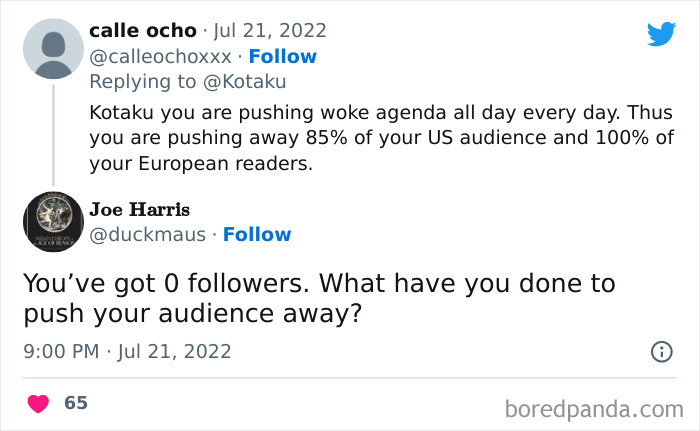Like the tweet with the heart icon

click(38, 403)
